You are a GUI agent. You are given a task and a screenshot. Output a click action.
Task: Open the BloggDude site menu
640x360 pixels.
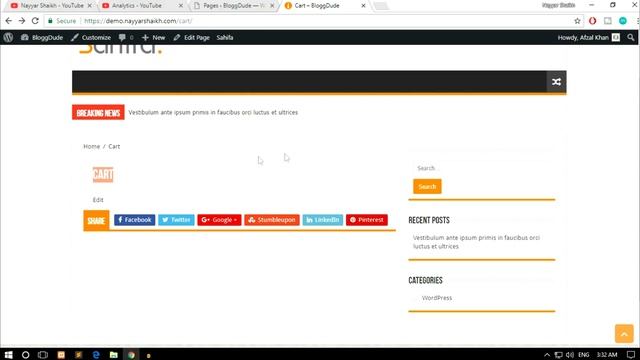coord(42,38)
